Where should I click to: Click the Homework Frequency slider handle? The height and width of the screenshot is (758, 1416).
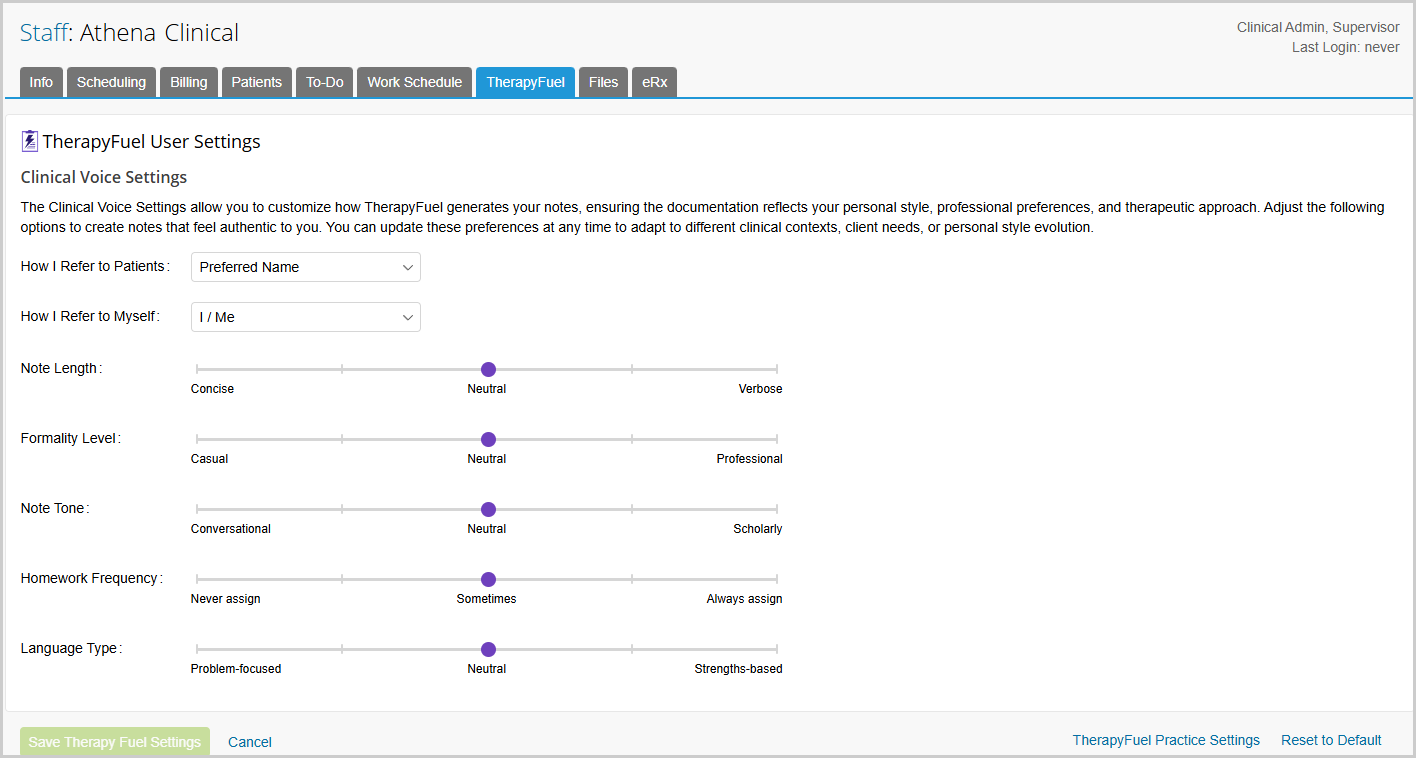488,579
